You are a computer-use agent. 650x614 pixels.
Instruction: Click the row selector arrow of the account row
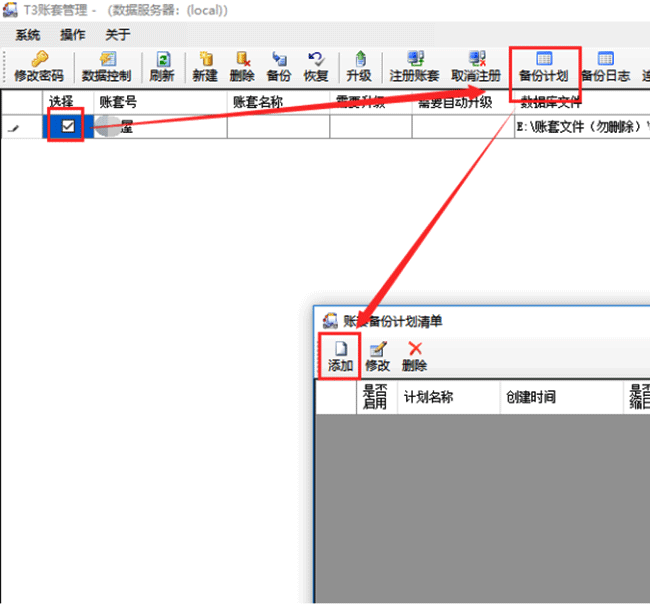(22, 127)
